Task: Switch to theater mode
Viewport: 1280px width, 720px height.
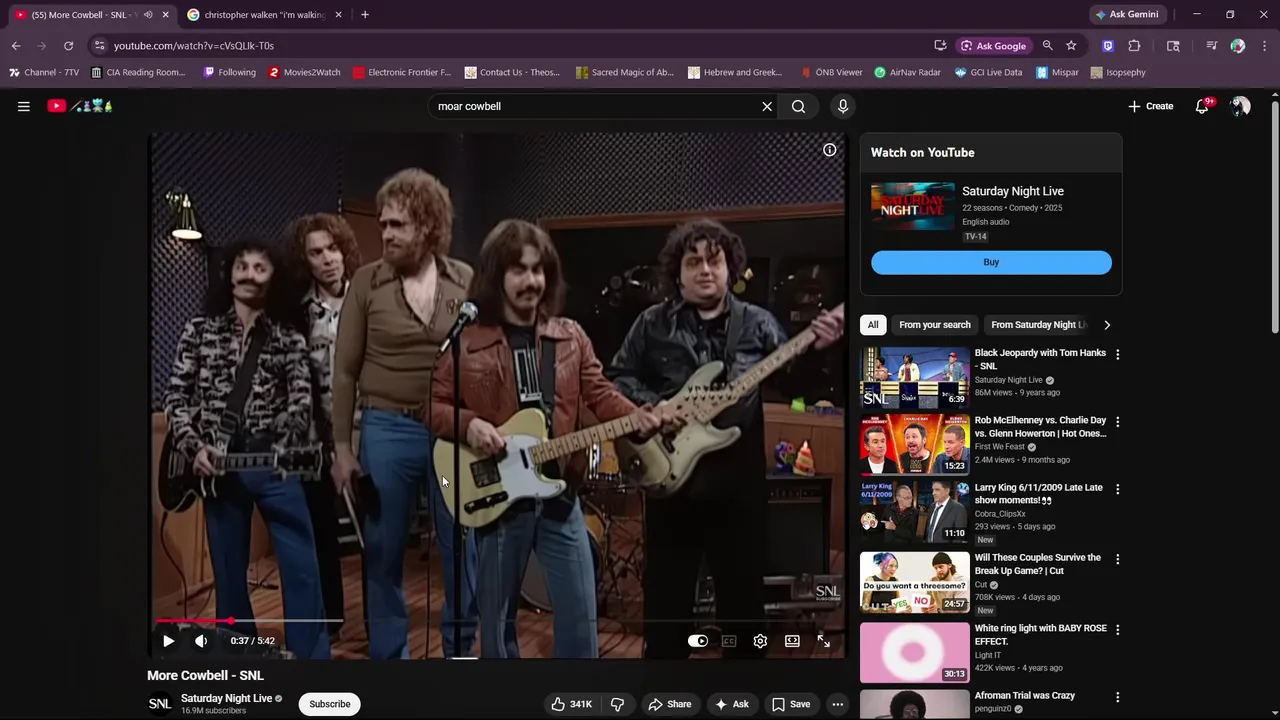Action: [792, 641]
